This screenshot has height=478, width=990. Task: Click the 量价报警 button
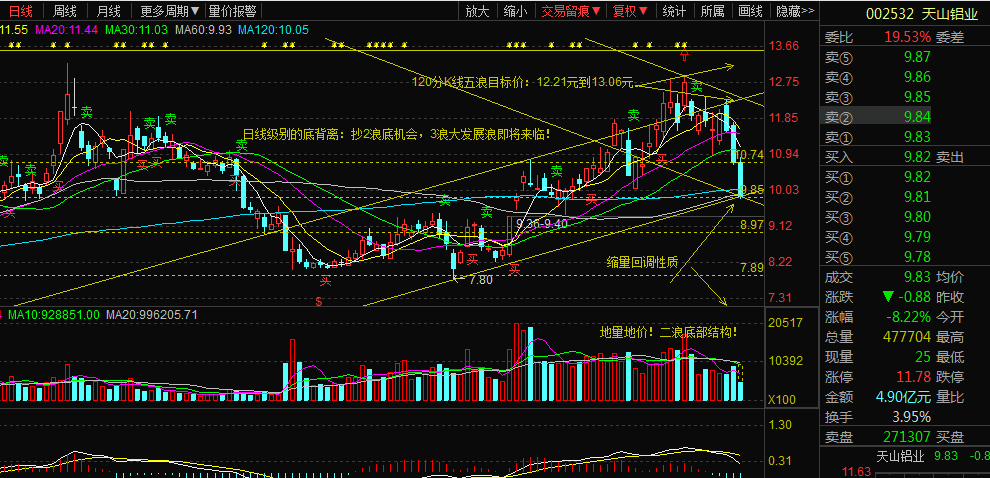[234, 11]
